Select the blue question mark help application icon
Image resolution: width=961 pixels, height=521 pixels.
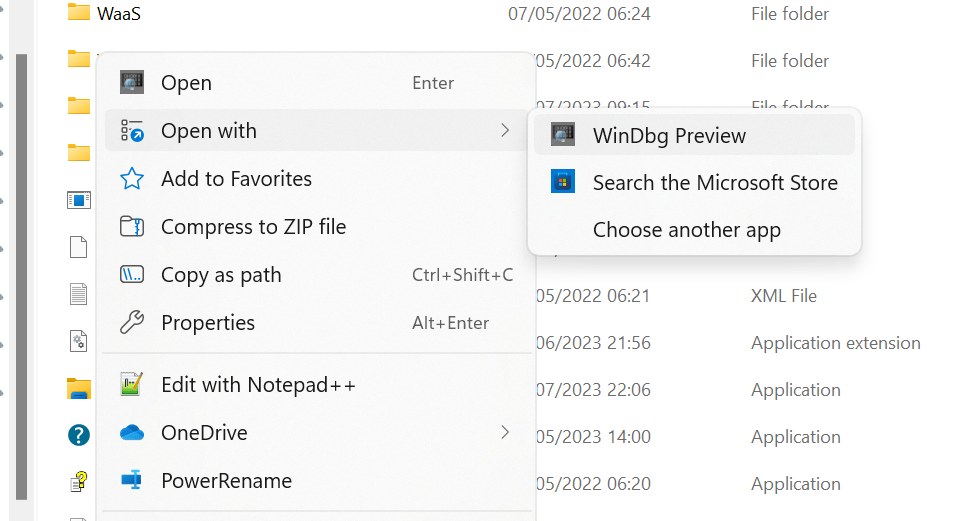point(78,435)
